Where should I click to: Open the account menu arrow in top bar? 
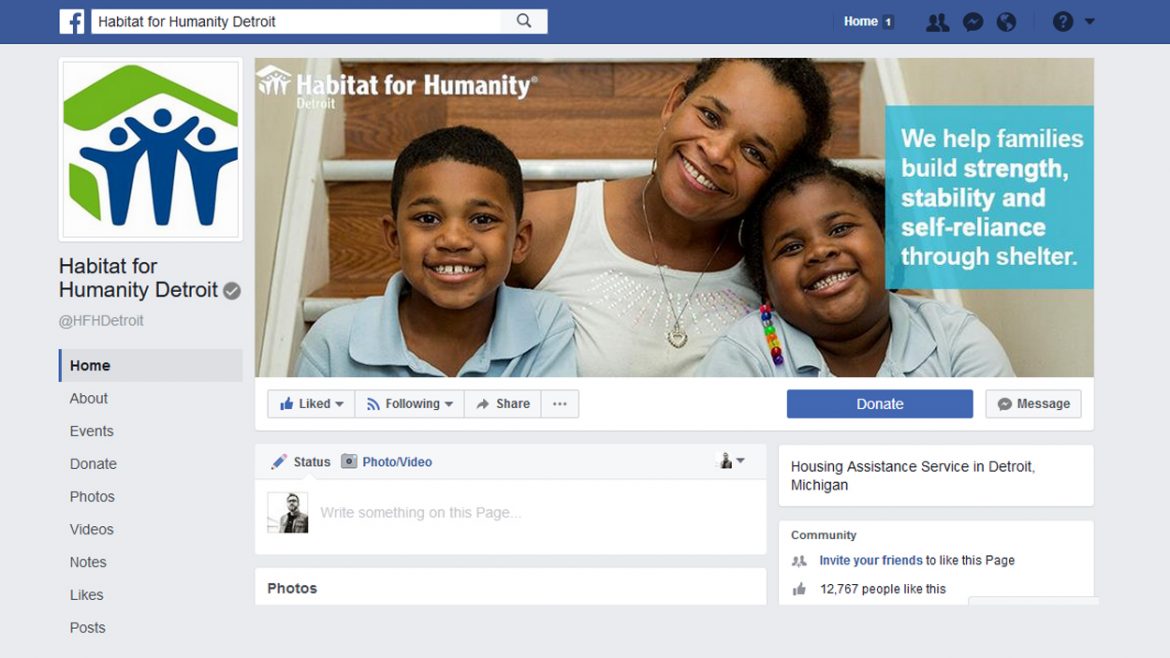[1089, 22]
